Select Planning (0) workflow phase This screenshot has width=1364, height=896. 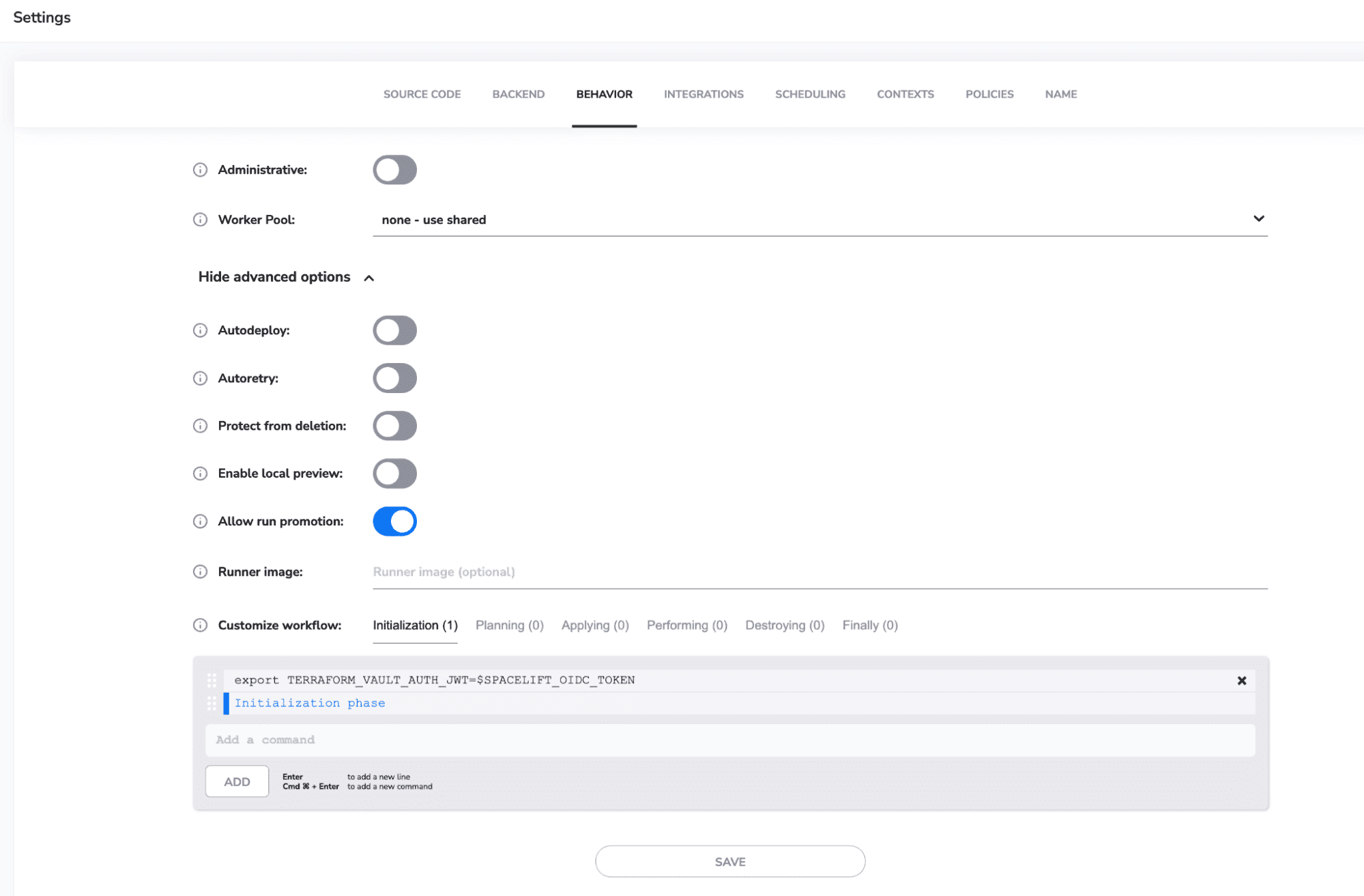pyautogui.click(x=510, y=625)
